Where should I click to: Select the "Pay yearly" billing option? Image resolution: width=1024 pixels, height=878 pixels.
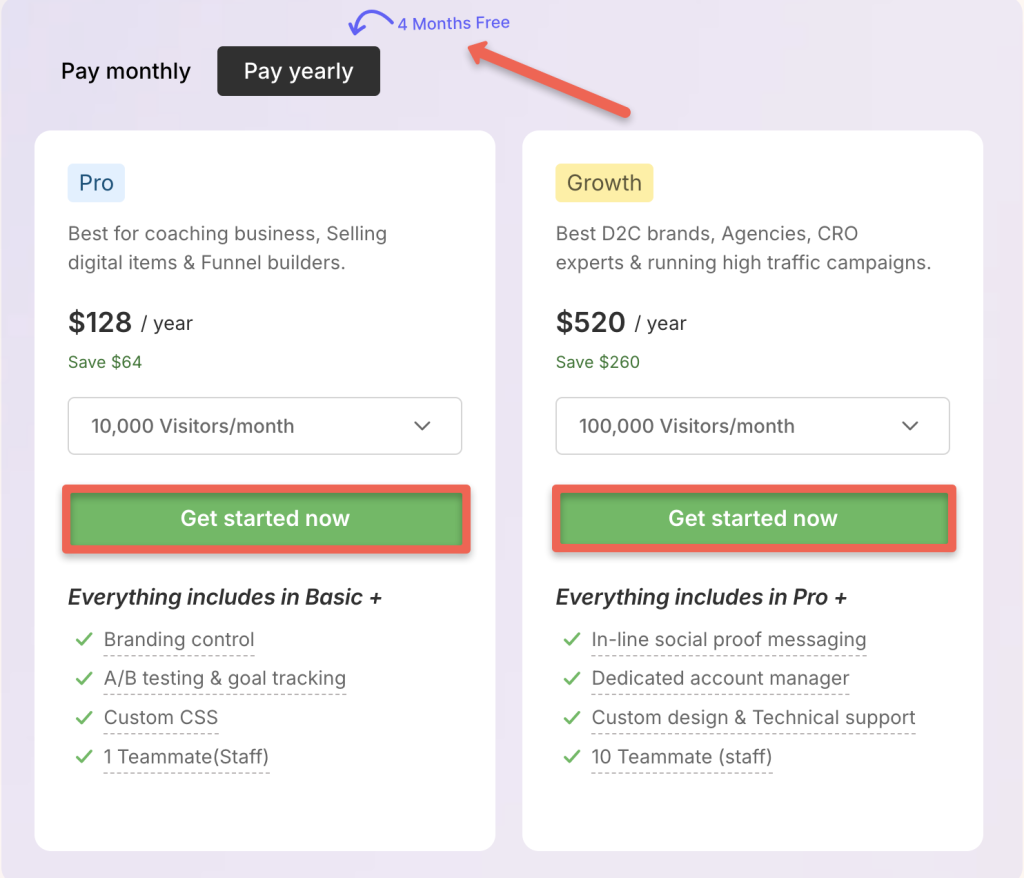coord(298,71)
